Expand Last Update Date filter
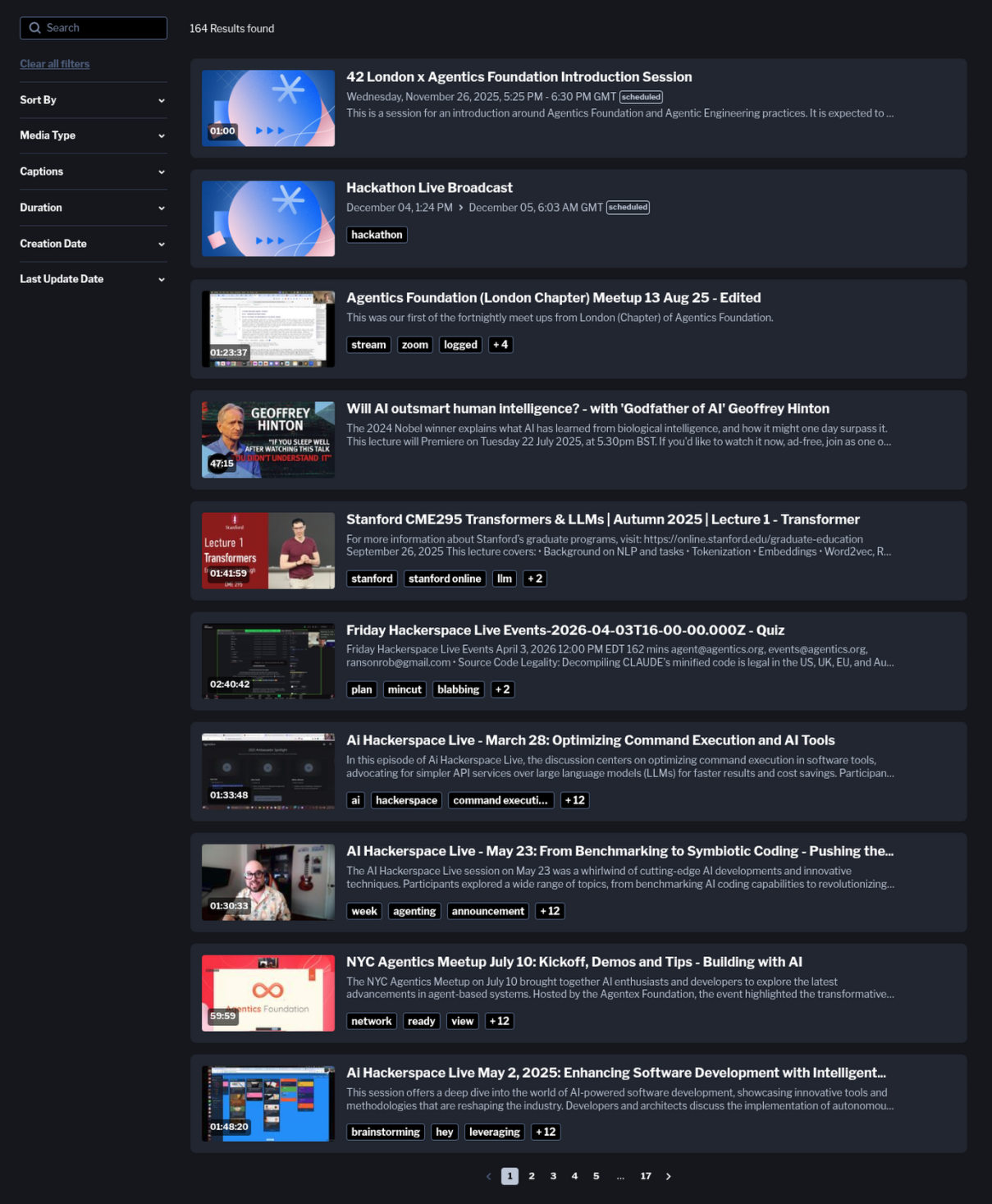Viewport: 992px width, 1204px height. click(94, 279)
